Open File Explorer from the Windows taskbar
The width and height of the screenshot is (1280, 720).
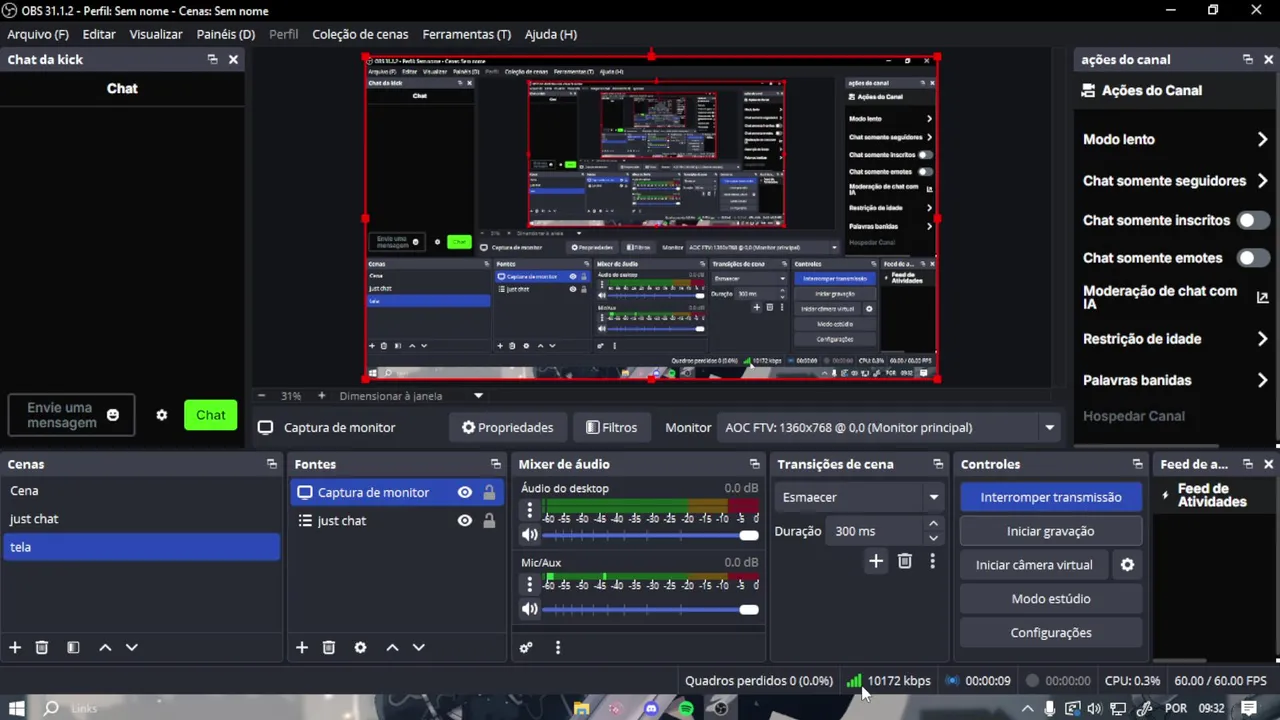581,708
